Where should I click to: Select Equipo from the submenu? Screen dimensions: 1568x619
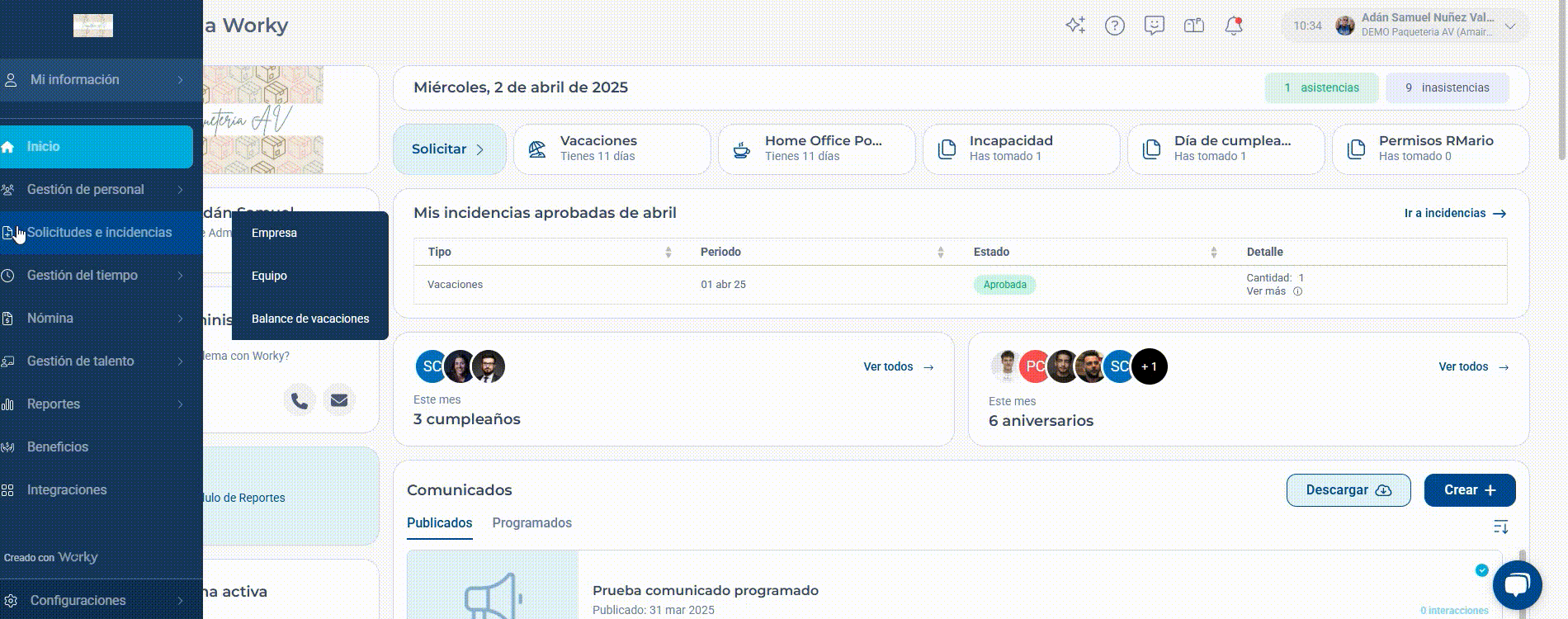(310, 276)
